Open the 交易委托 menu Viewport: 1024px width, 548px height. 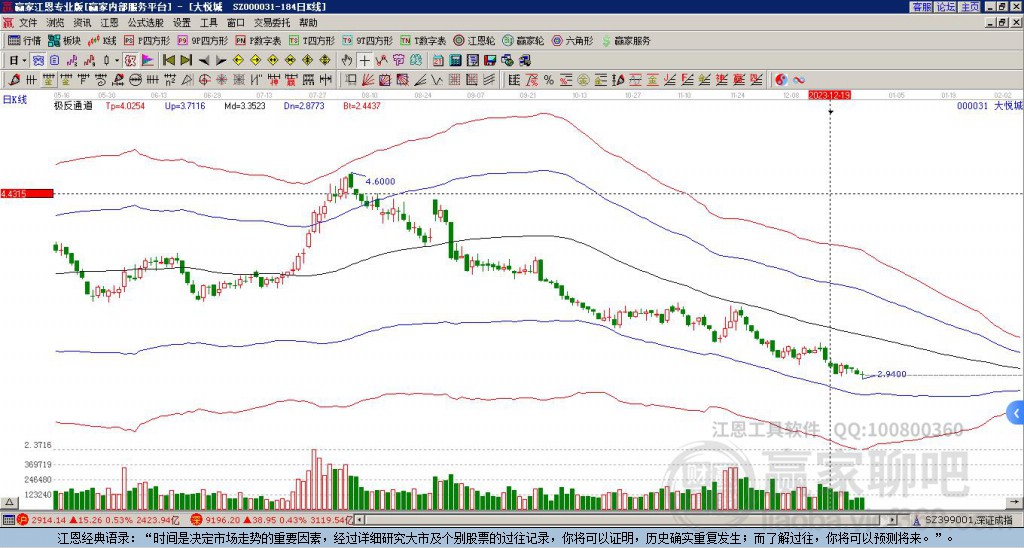[x=272, y=23]
